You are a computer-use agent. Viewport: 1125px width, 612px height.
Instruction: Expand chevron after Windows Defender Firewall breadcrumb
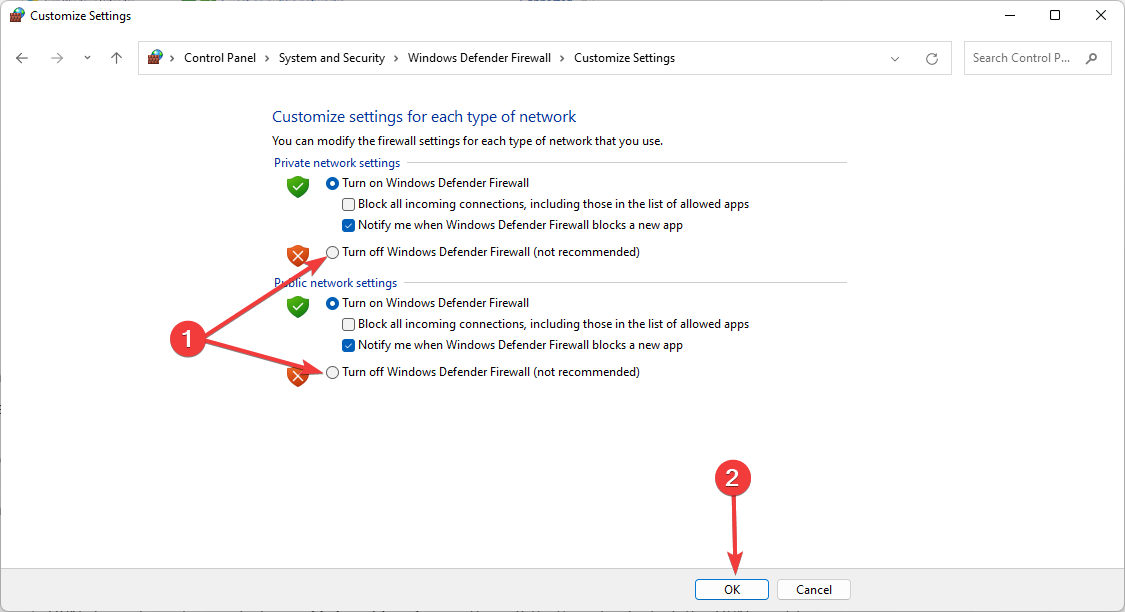pos(562,58)
